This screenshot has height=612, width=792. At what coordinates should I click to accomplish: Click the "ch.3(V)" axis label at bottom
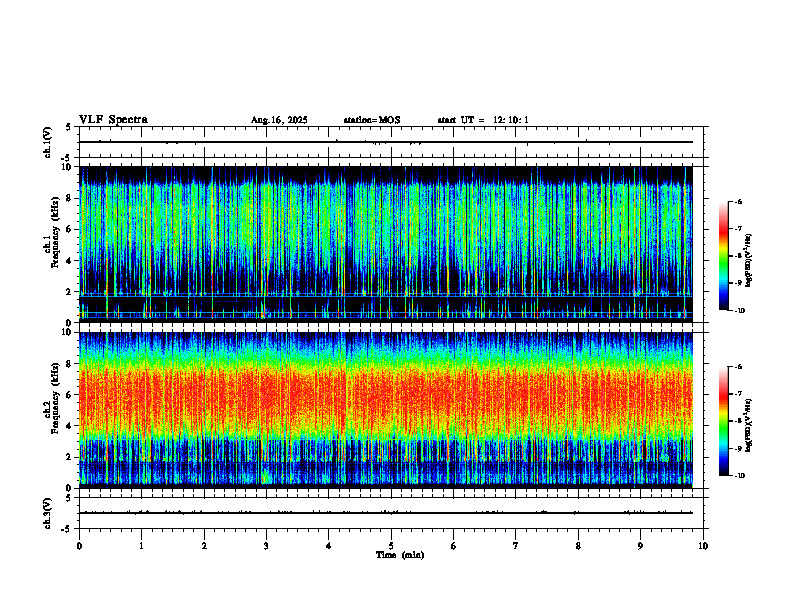pos(47,513)
